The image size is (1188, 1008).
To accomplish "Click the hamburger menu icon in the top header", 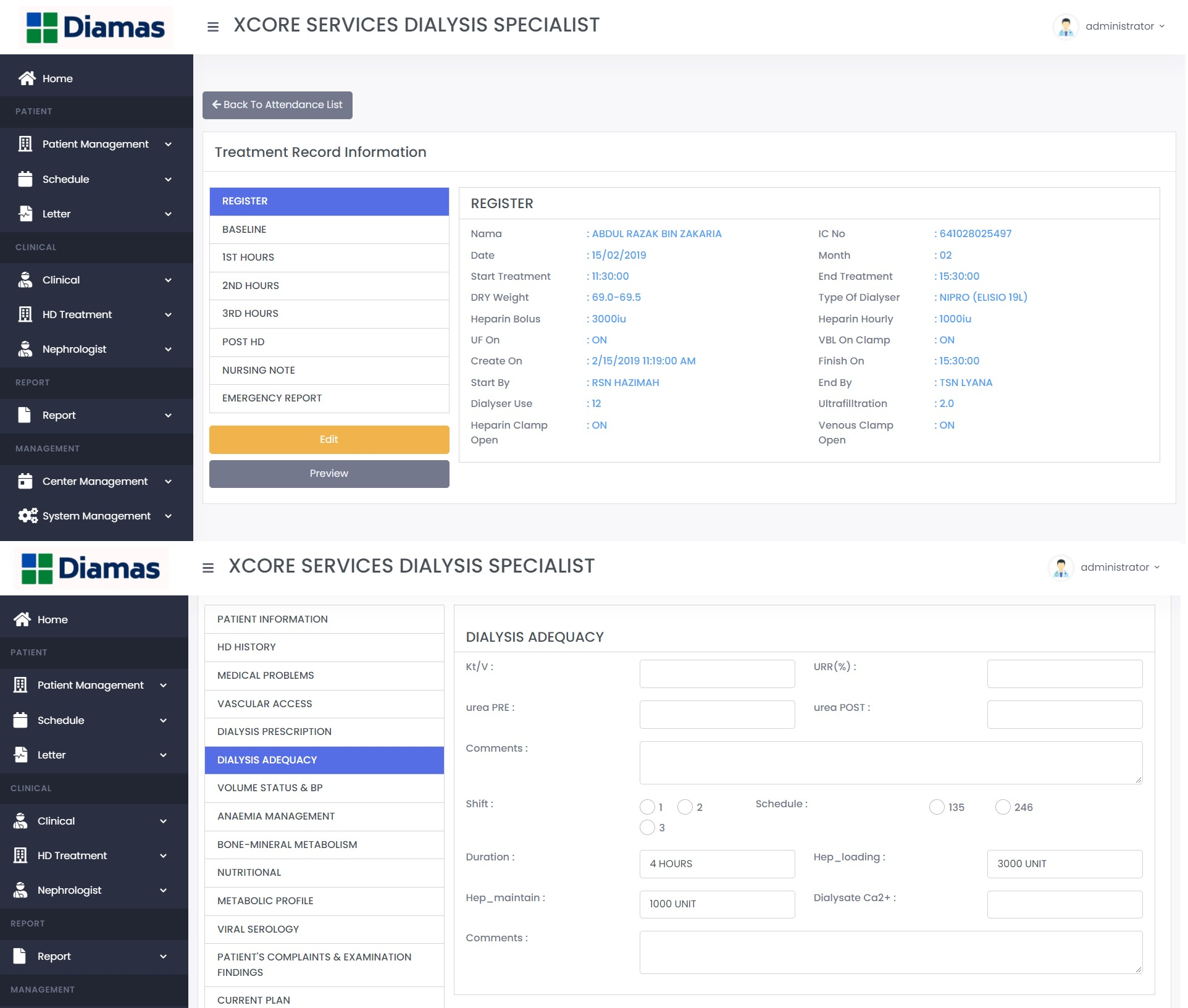I will click(x=213, y=27).
